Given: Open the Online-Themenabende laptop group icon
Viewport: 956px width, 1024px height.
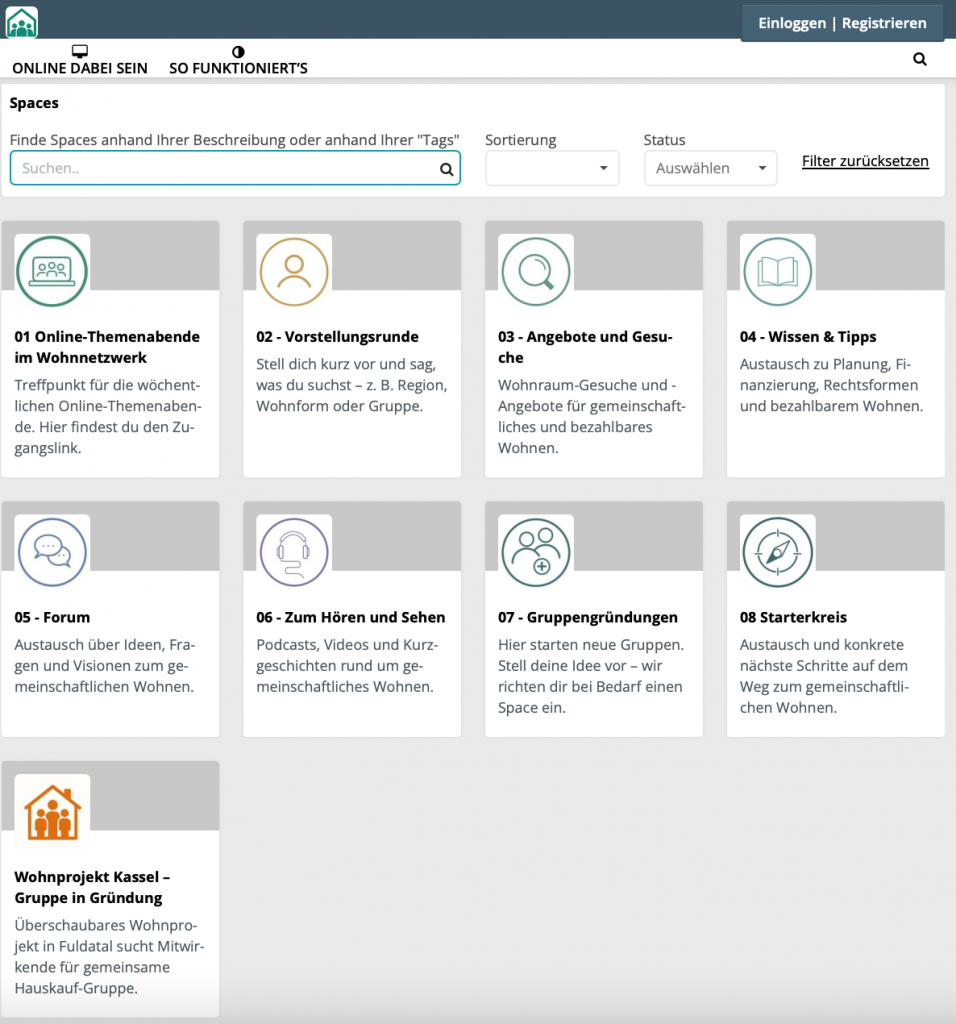Looking at the screenshot, I should click(52, 271).
